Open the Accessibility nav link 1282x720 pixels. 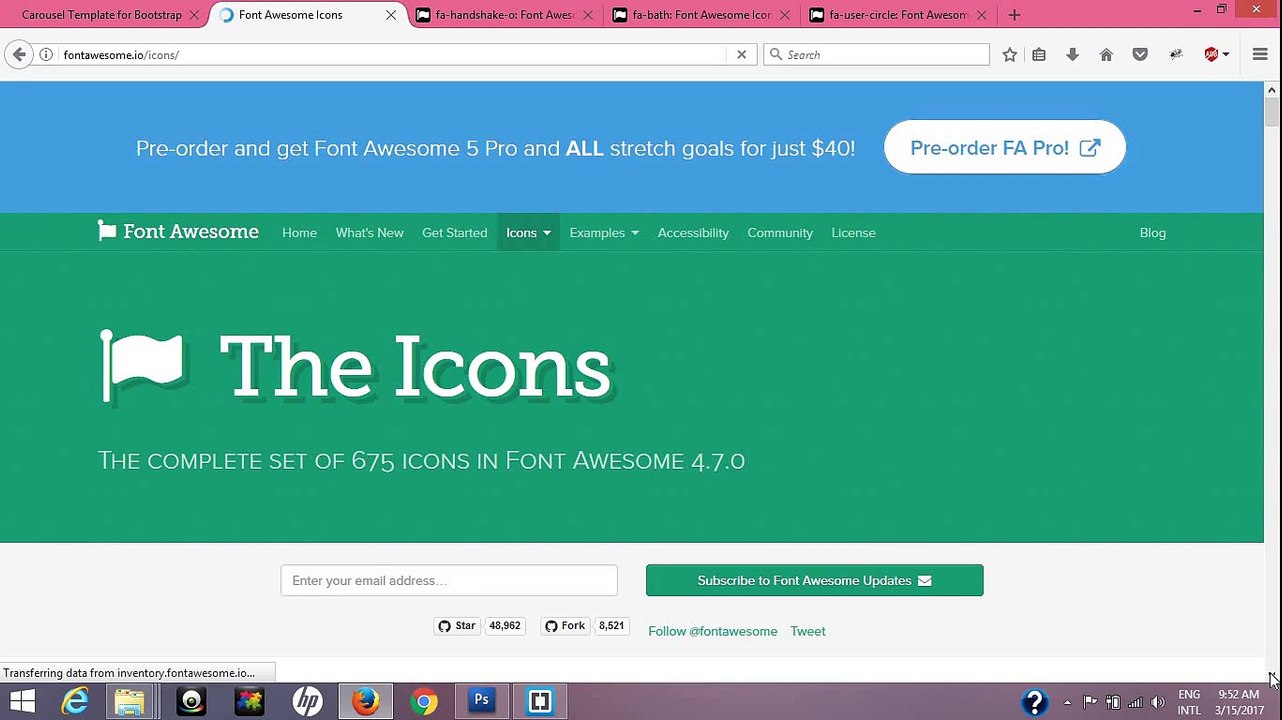pyautogui.click(x=693, y=233)
